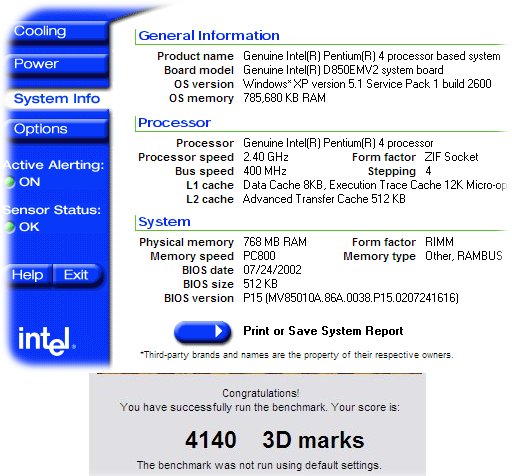Click the green Sensor Status OK indicator

coord(9,227)
